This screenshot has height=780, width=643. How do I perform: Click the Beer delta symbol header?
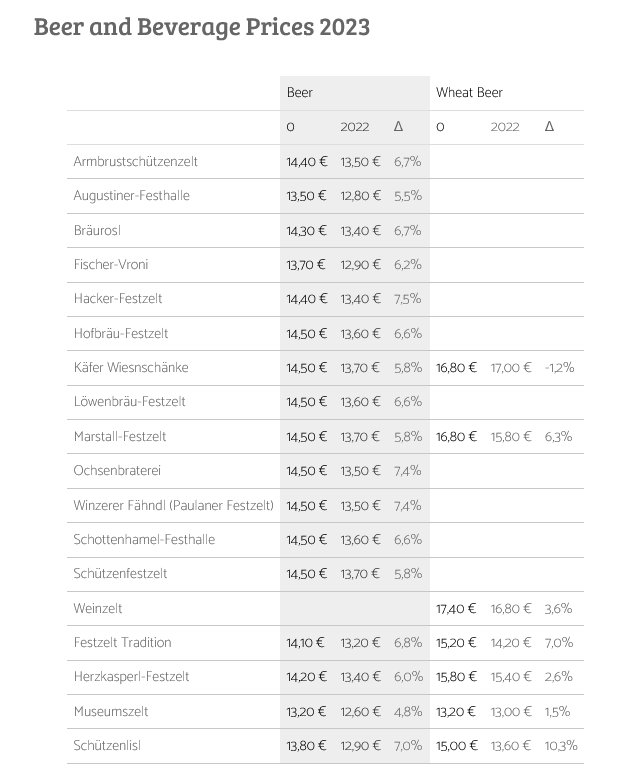(398, 126)
